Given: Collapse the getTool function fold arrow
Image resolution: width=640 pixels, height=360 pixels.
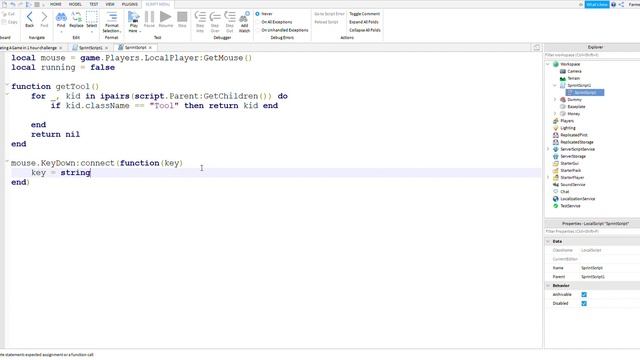Looking at the screenshot, I should pyautogui.click(x=7, y=85).
